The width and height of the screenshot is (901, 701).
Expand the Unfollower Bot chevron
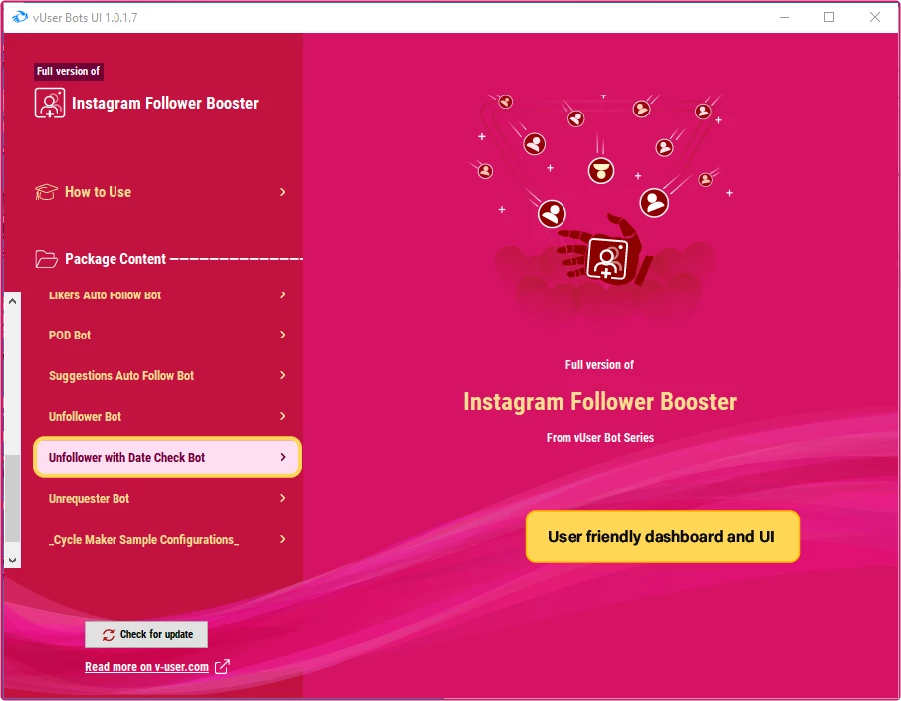283,416
